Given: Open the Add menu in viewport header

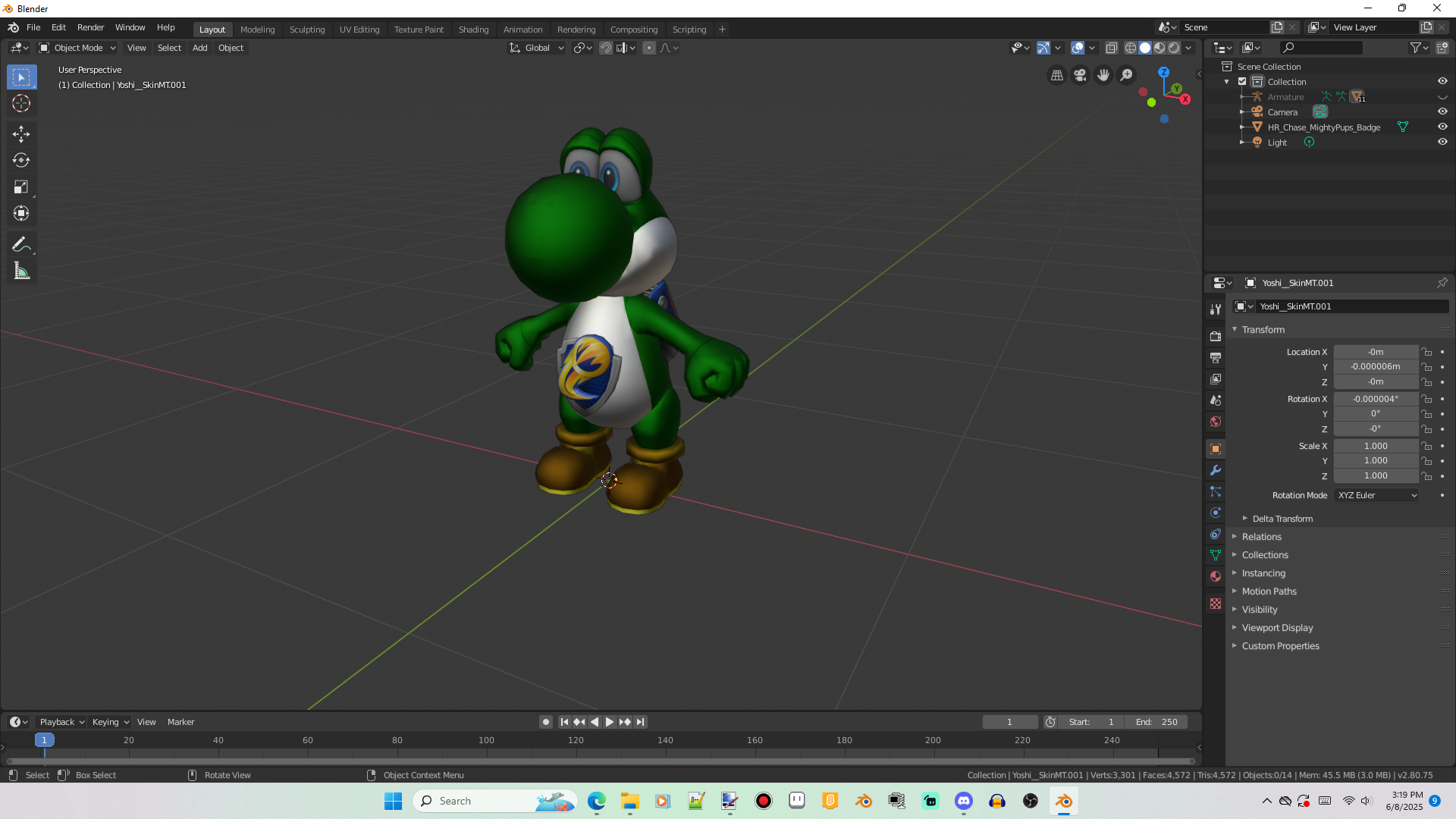Looking at the screenshot, I should [x=199, y=48].
